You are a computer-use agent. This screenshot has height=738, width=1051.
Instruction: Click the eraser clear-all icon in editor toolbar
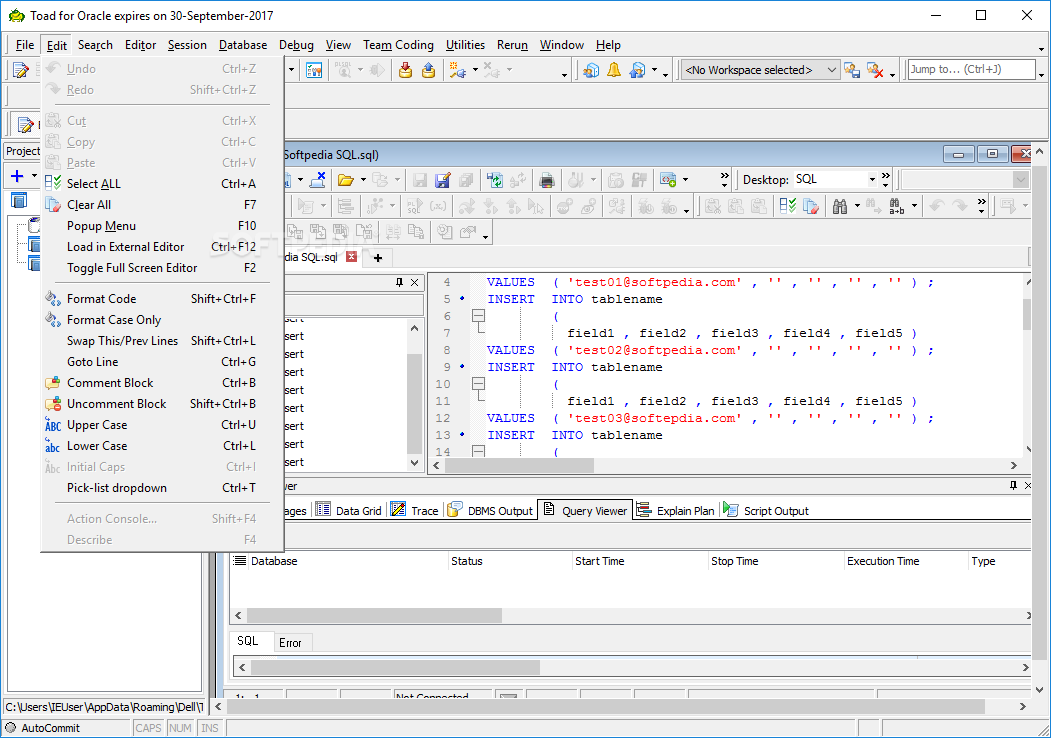[810, 206]
